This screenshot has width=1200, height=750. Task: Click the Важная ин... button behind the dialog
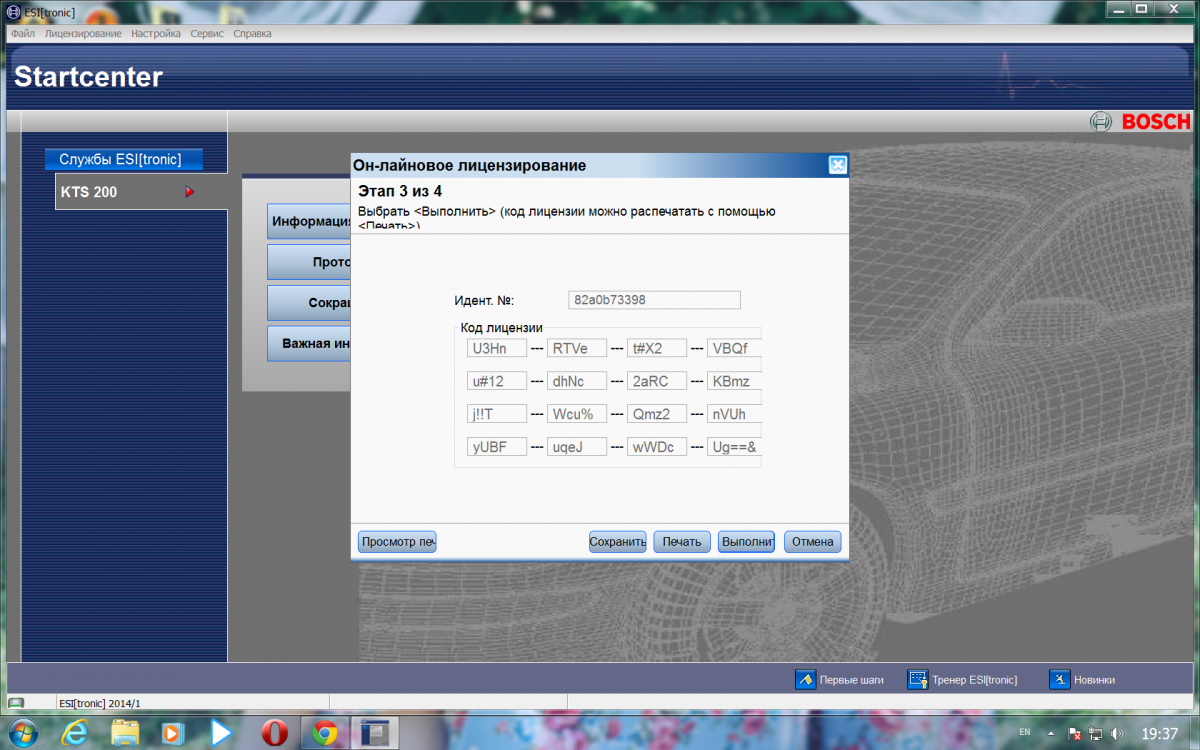(309, 343)
